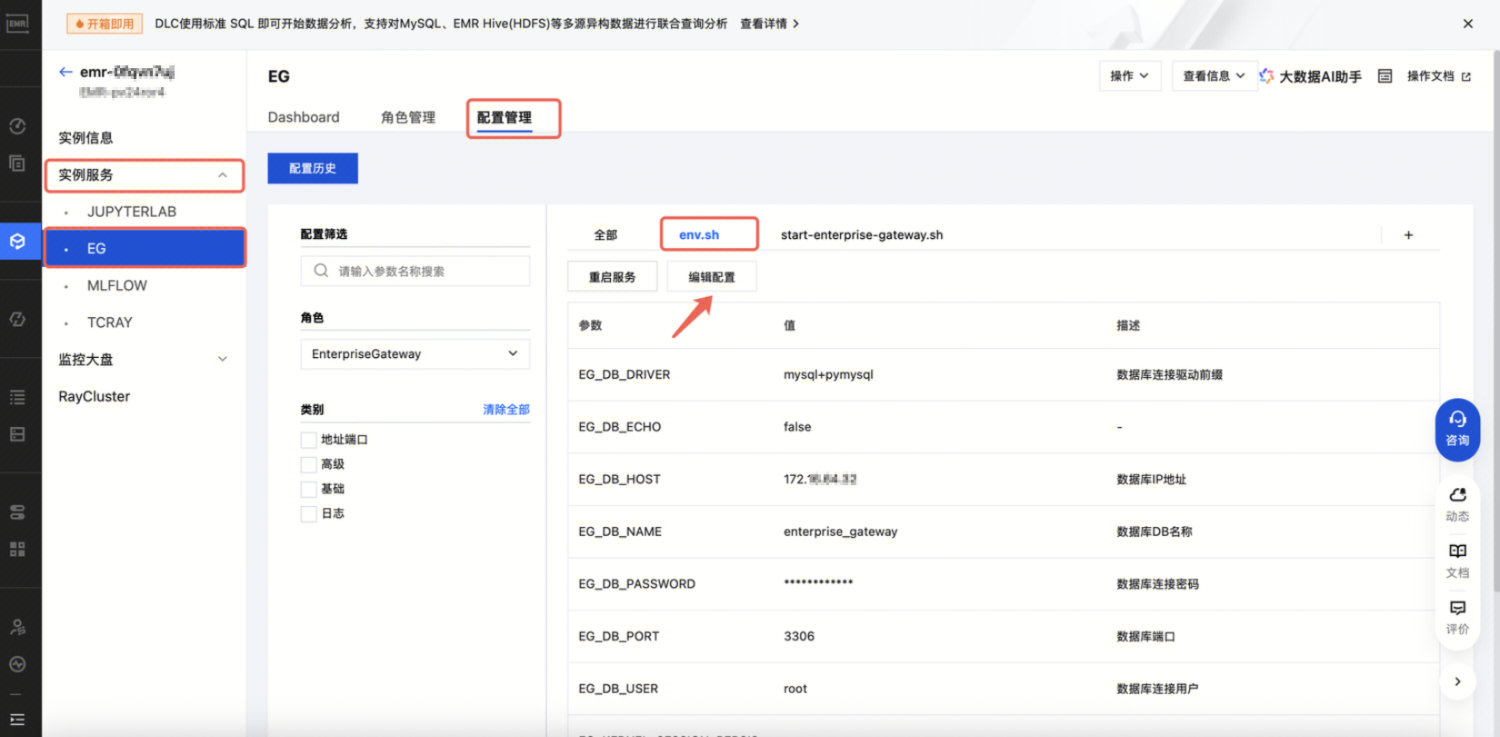Click the EG_DB_HOST parameter name

[620, 479]
